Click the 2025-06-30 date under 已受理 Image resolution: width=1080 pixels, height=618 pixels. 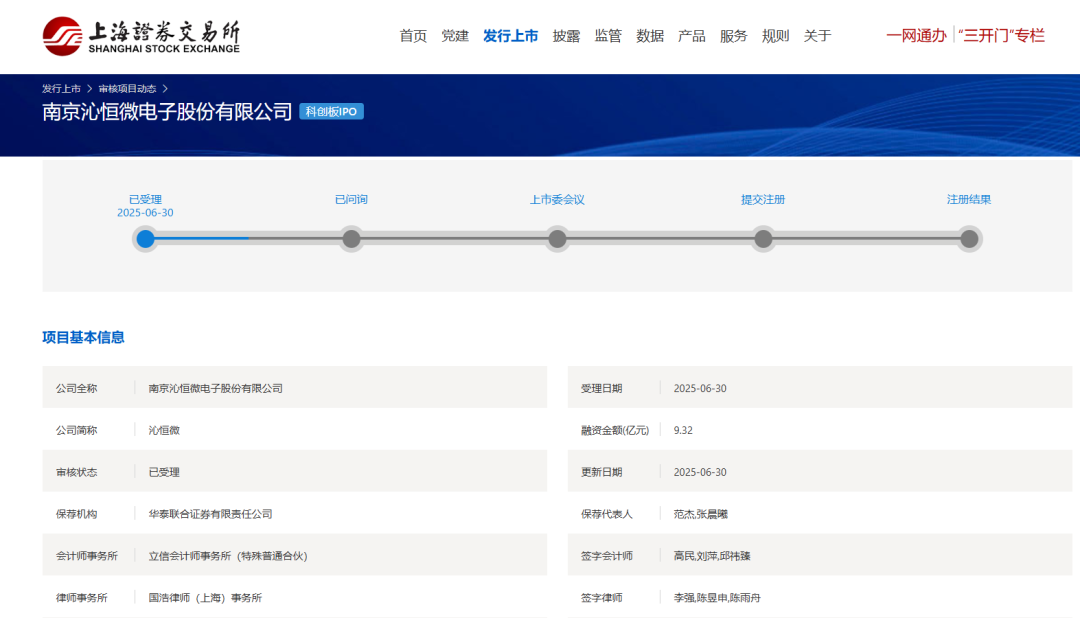pos(145,213)
